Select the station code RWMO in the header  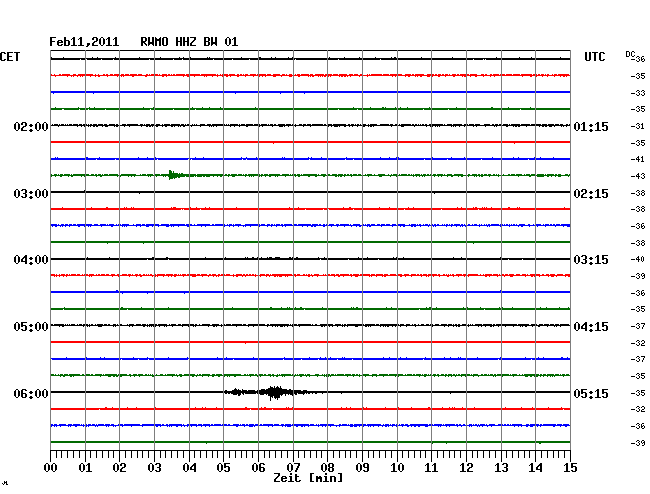(154, 42)
